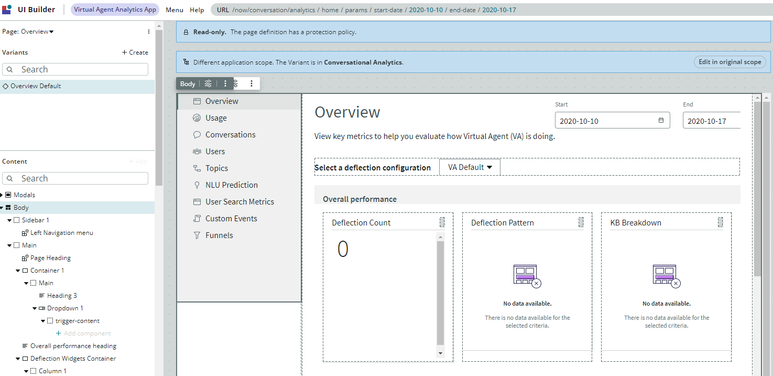Open the Deflection Count widget options icon
Image resolution: width=773 pixels, height=376 pixels.
point(442,222)
